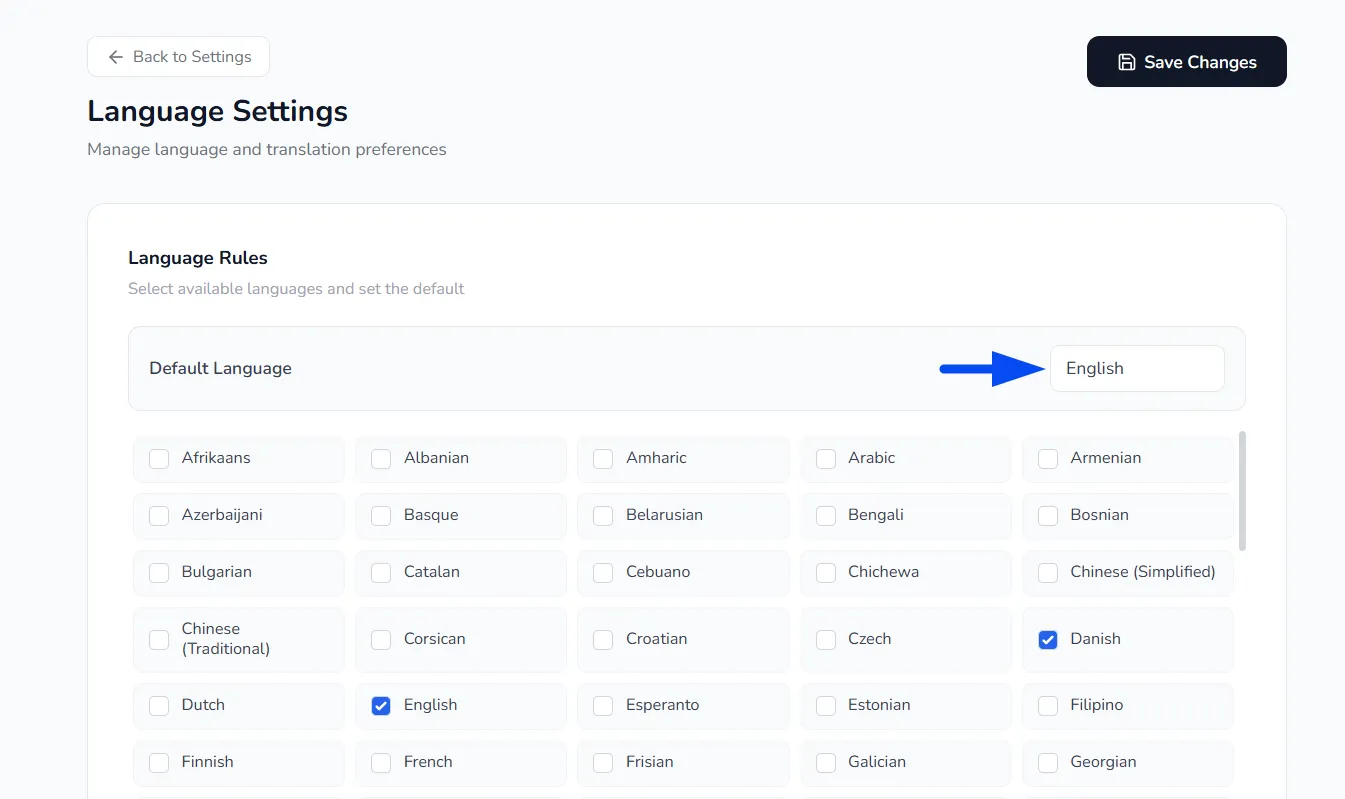Enable the Afrikaans checkbox

pos(159,458)
